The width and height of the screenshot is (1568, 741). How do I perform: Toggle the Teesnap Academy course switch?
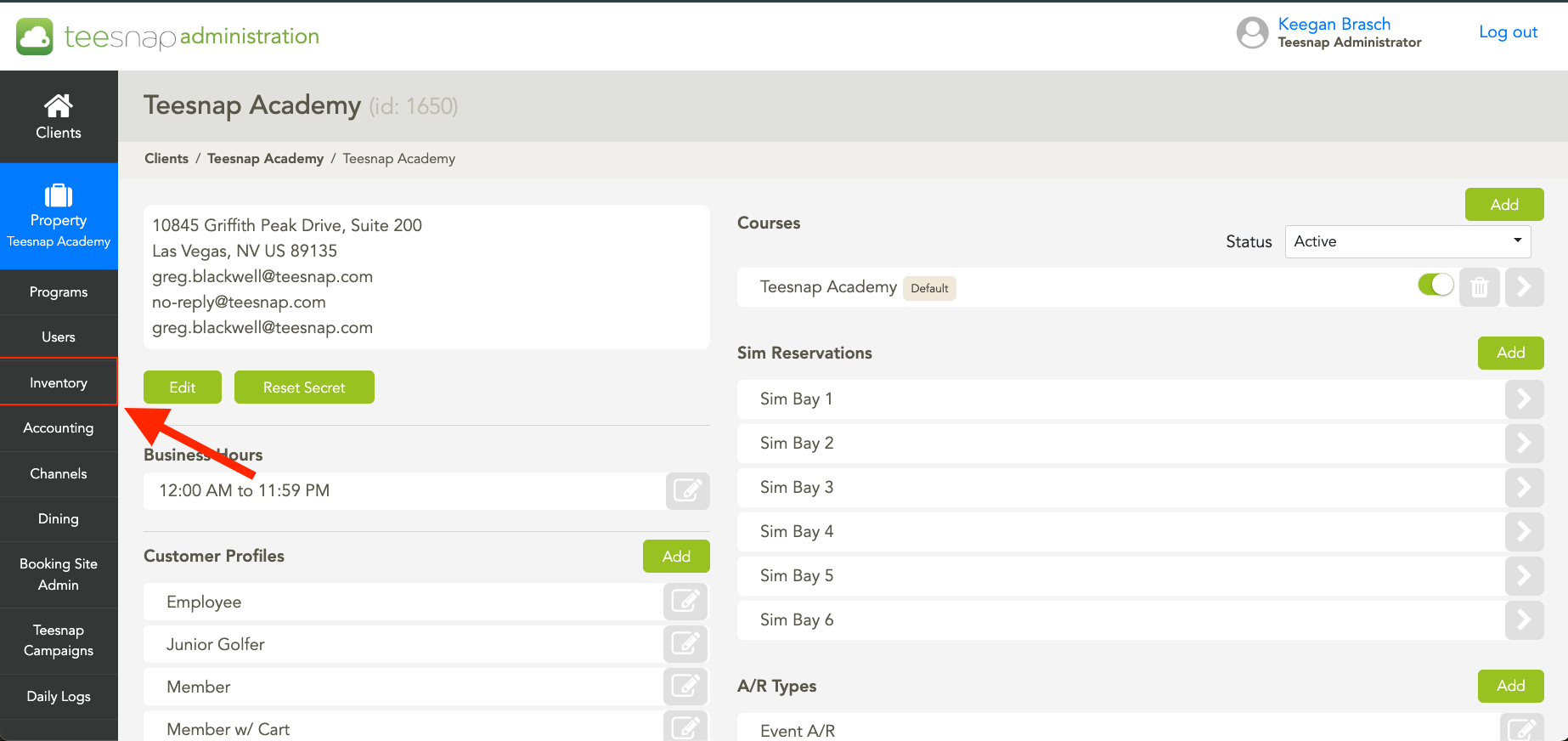[1435, 285]
